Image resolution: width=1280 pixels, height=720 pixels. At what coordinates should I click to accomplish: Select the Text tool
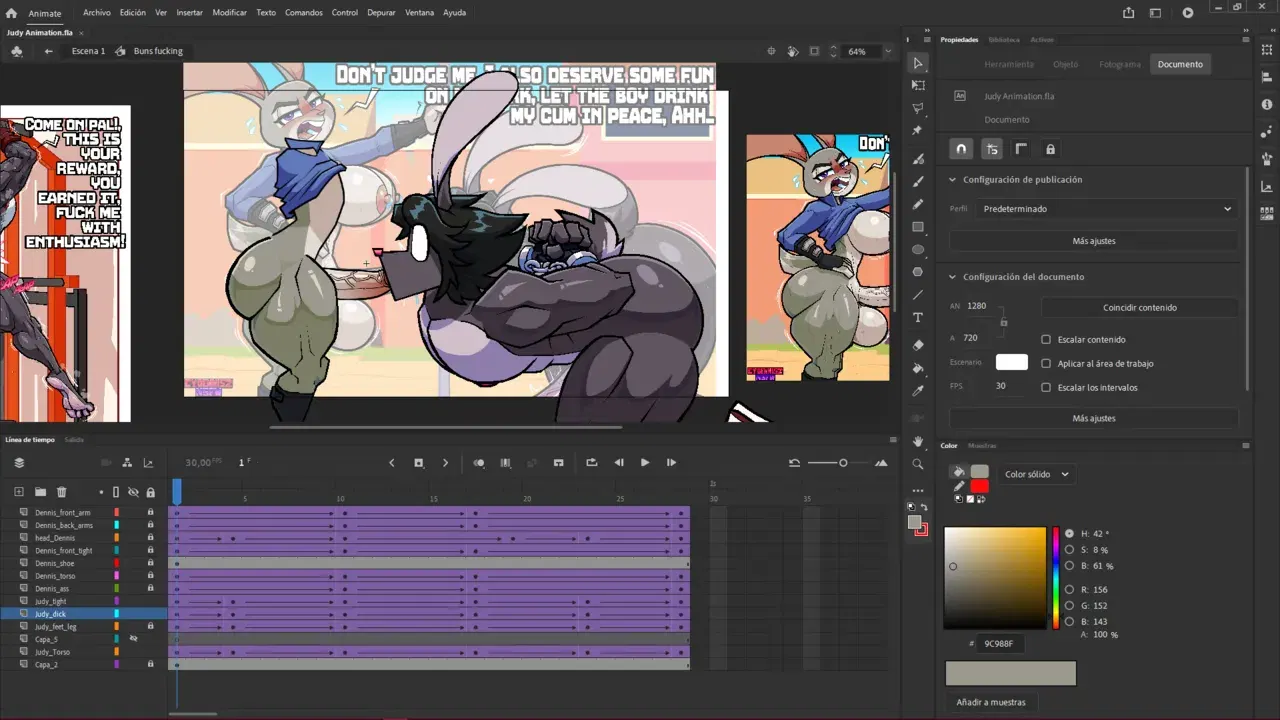coord(918,318)
